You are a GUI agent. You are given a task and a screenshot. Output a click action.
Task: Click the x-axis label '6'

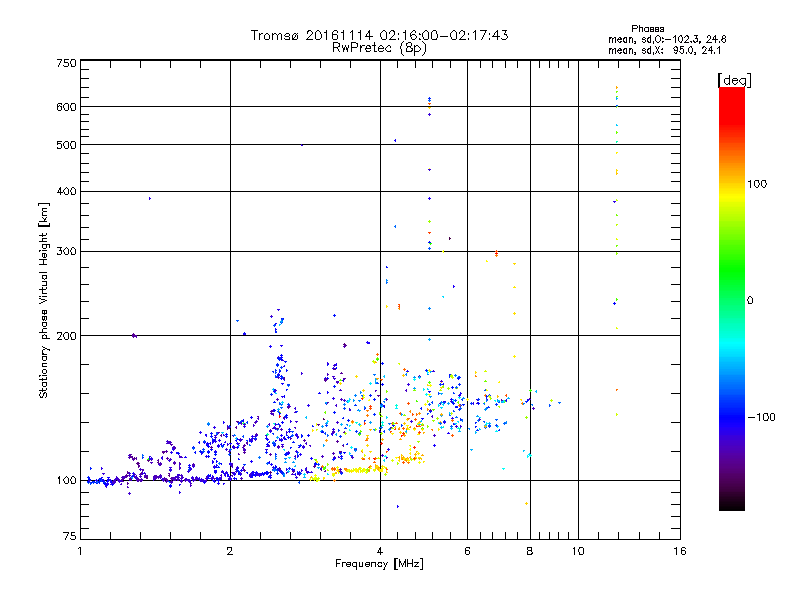(467, 551)
